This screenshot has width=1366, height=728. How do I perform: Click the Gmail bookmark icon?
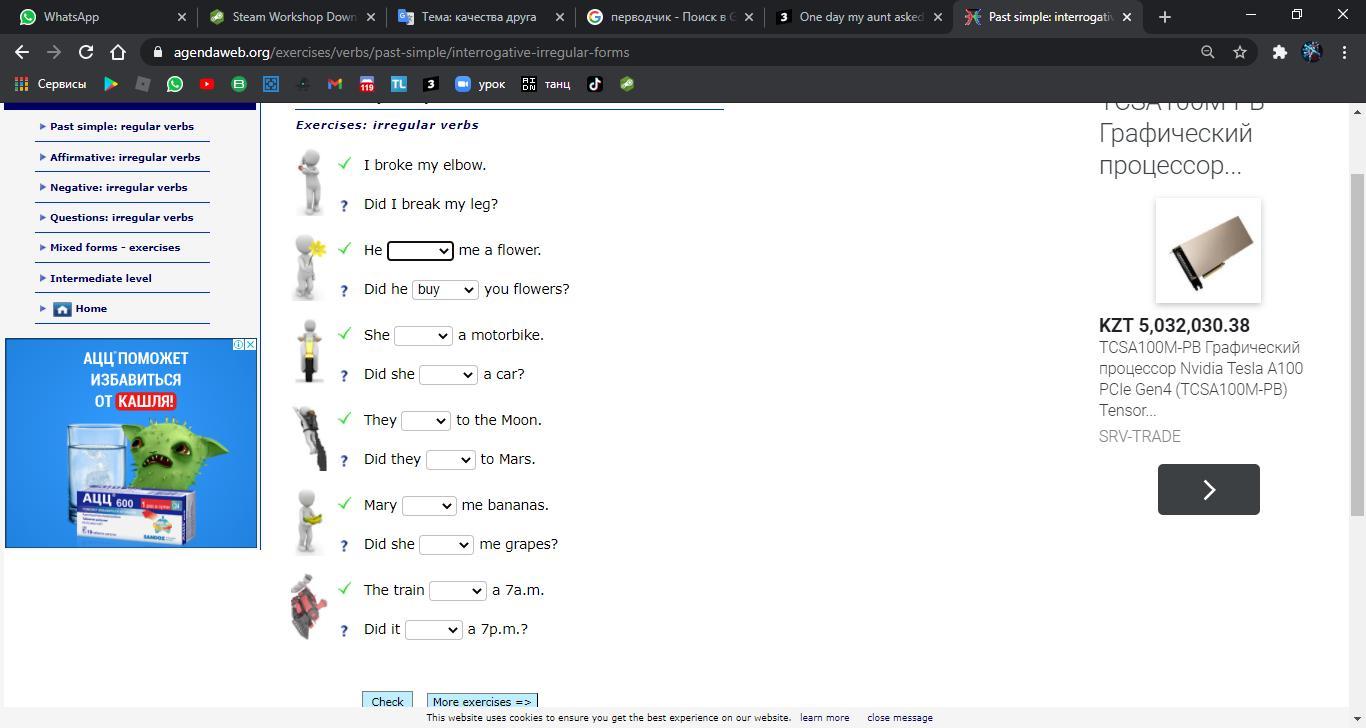click(334, 84)
